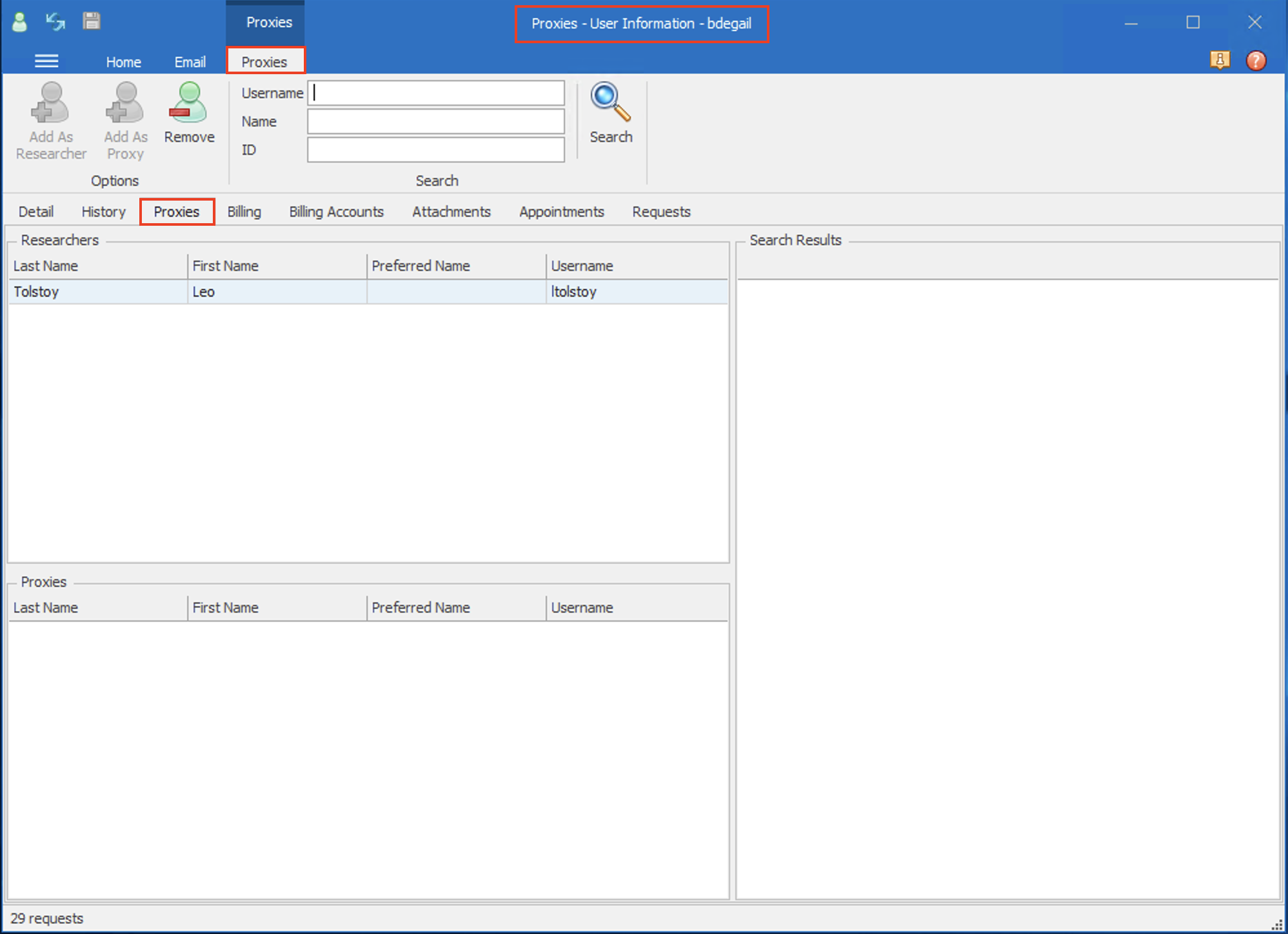Click the user icon in title bar

click(x=20, y=23)
